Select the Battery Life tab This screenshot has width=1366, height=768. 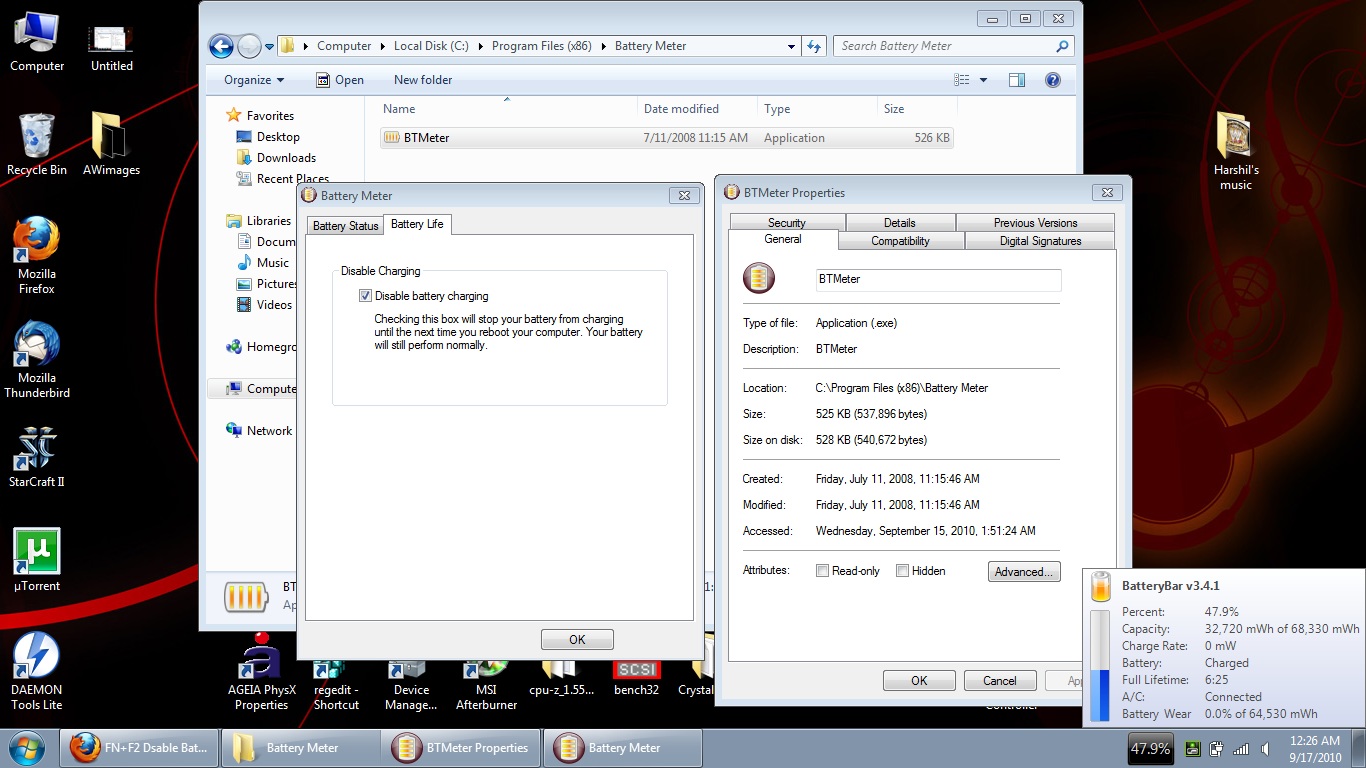(417, 224)
